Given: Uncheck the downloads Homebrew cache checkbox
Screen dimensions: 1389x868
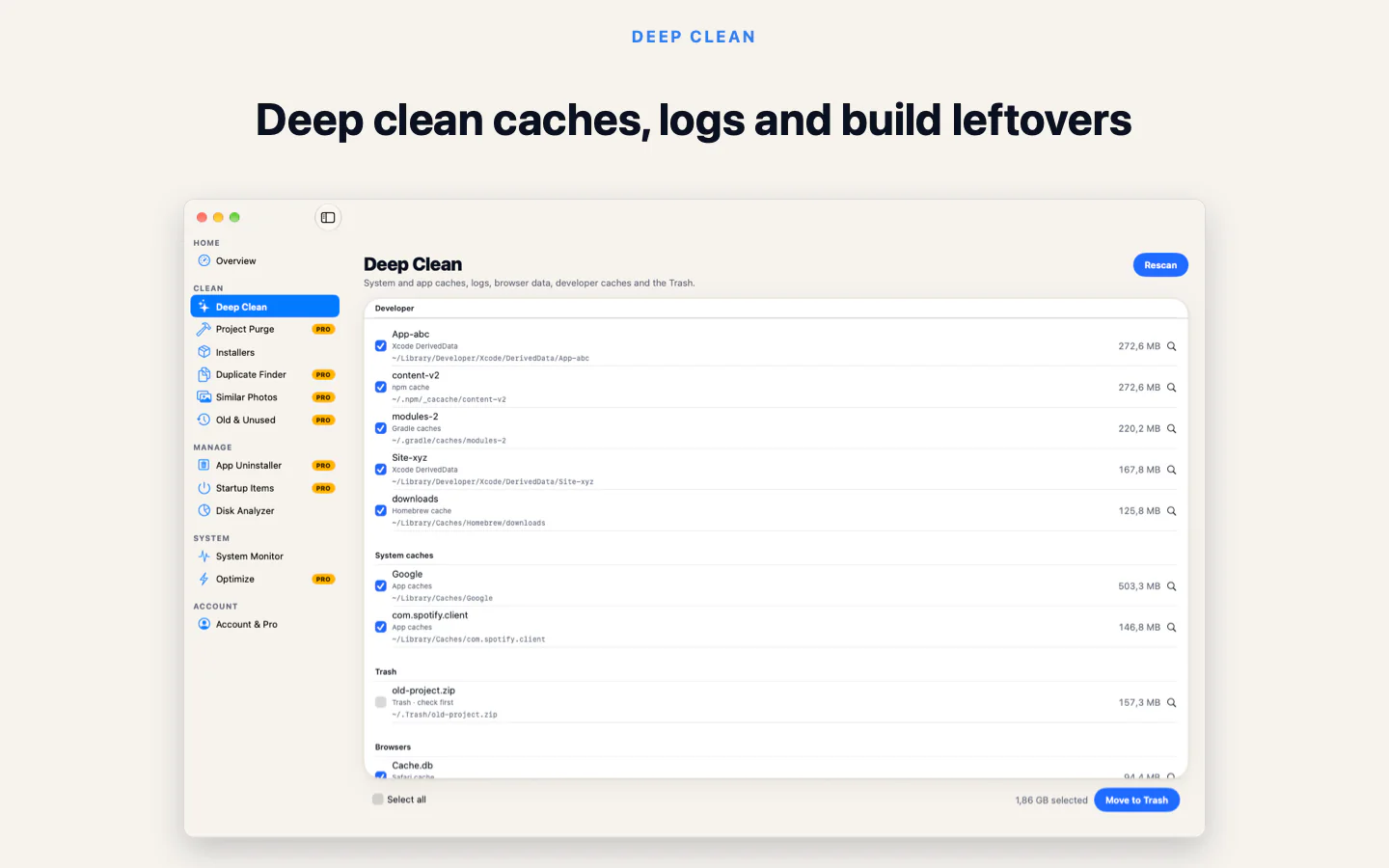Looking at the screenshot, I should point(381,511).
